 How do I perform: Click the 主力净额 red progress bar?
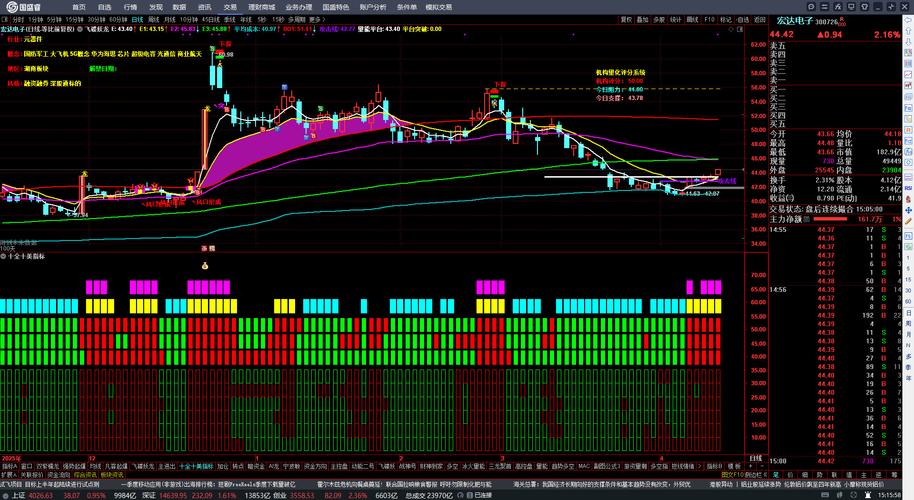pyautogui.click(x=830, y=219)
